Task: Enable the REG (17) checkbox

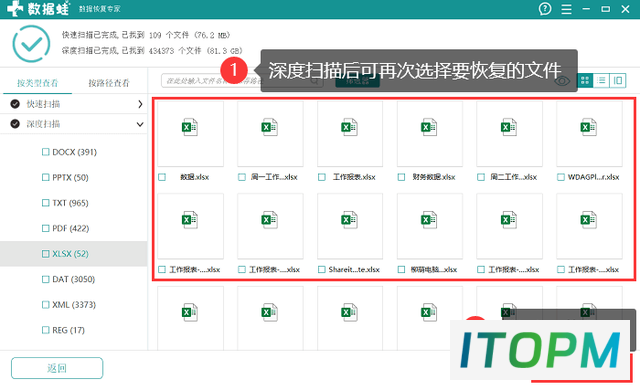Action: pos(46,330)
